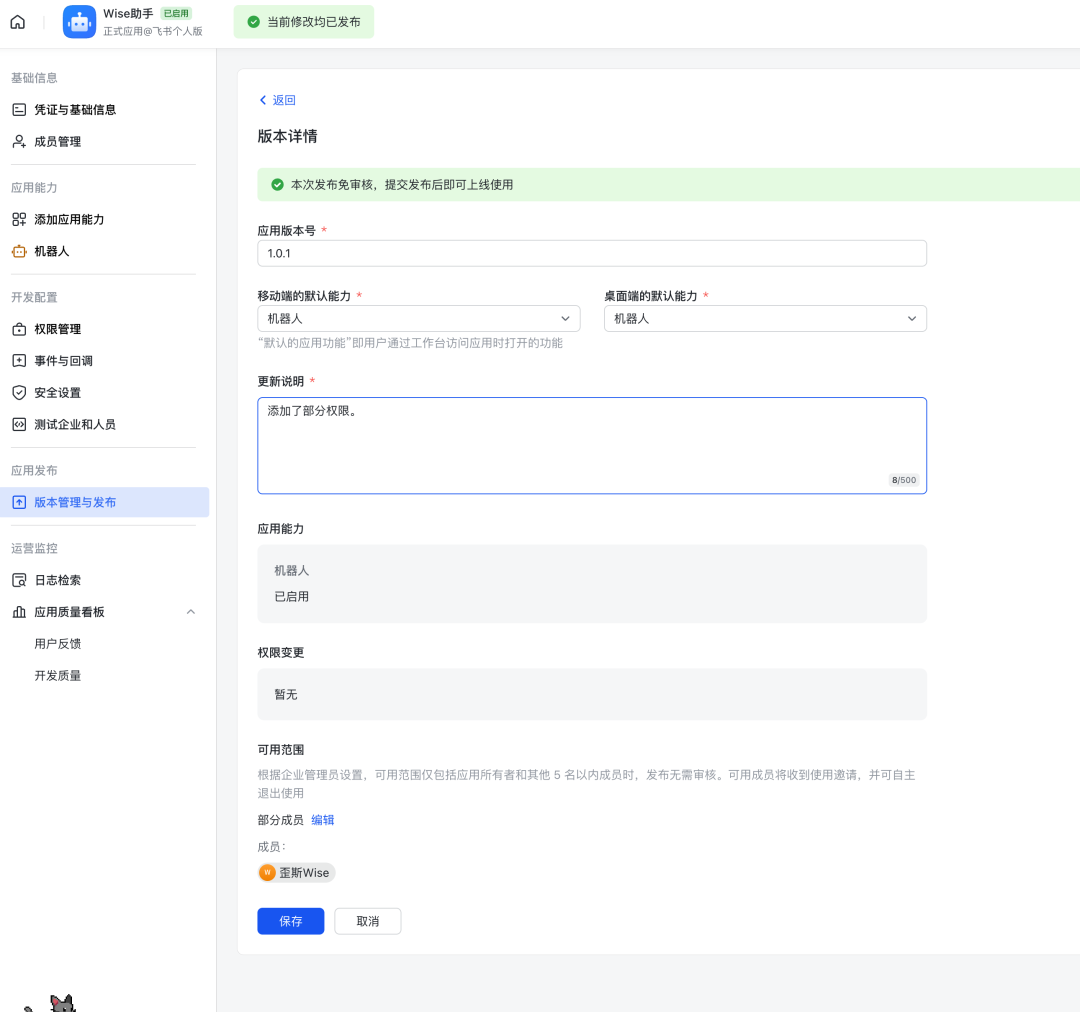Open 桌面端的默认能力 dropdown
Image resolution: width=1080 pixels, height=1012 pixels.
tap(765, 318)
